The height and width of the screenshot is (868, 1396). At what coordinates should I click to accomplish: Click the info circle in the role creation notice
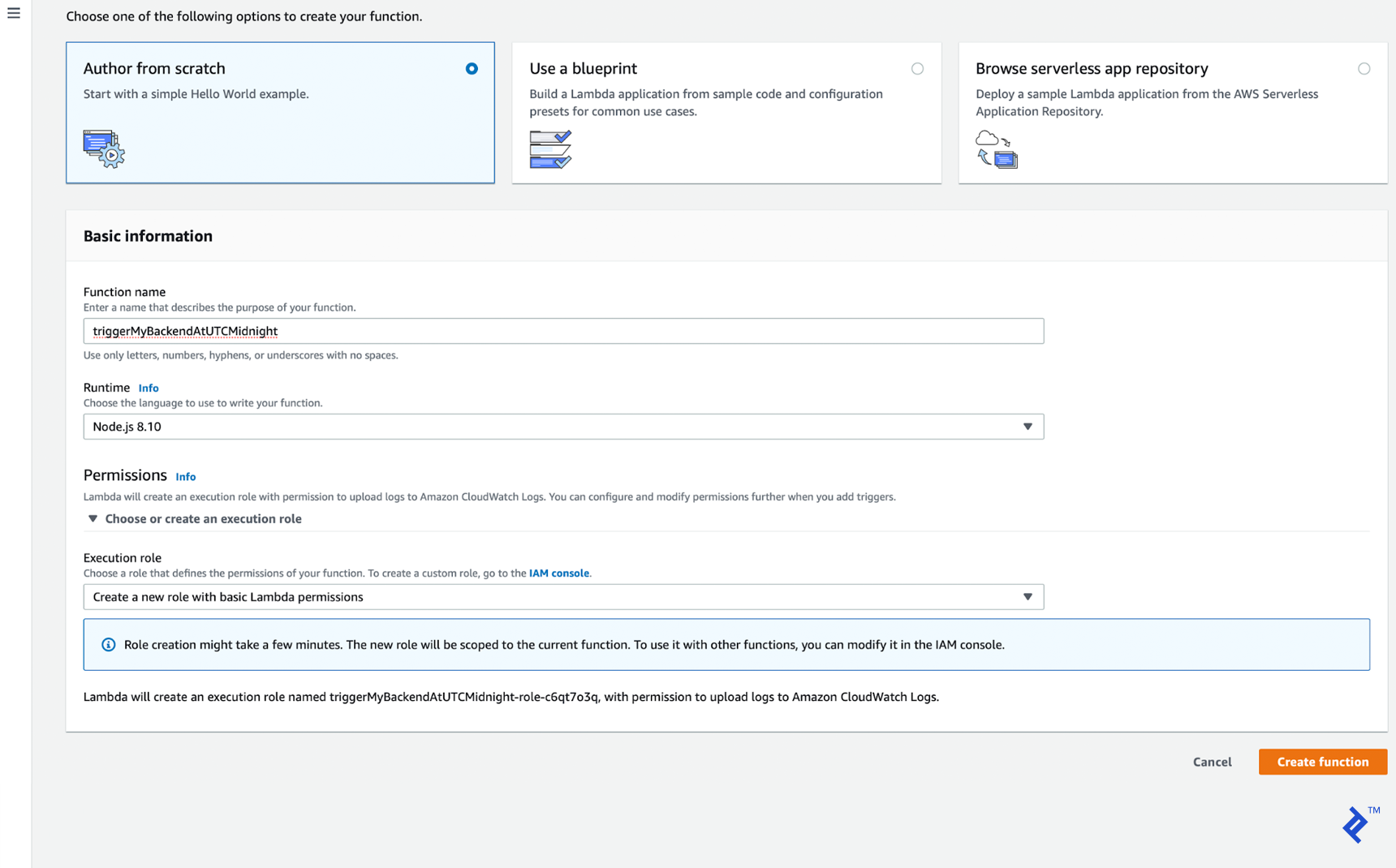click(x=109, y=644)
